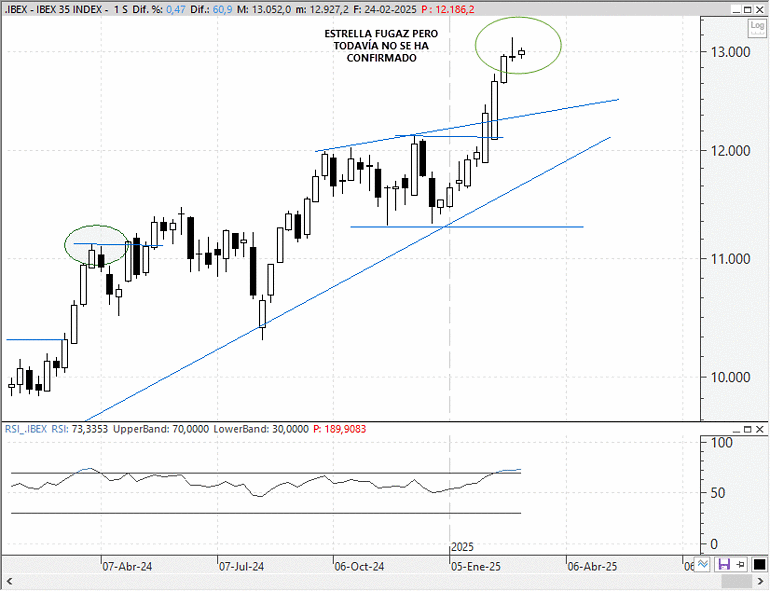Viewport: 770px width, 591px height.
Task: Click the "LowerBand: 30,0000" label
Action: [261, 429]
